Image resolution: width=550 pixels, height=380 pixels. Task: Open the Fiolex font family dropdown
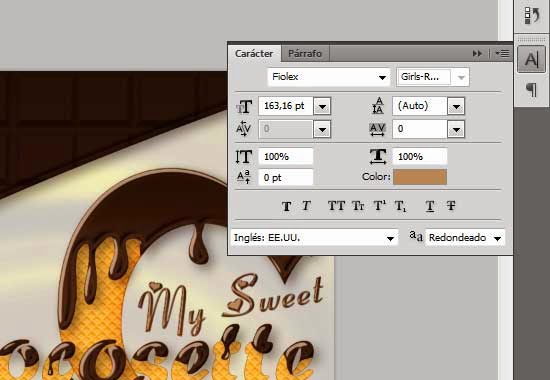coord(329,77)
